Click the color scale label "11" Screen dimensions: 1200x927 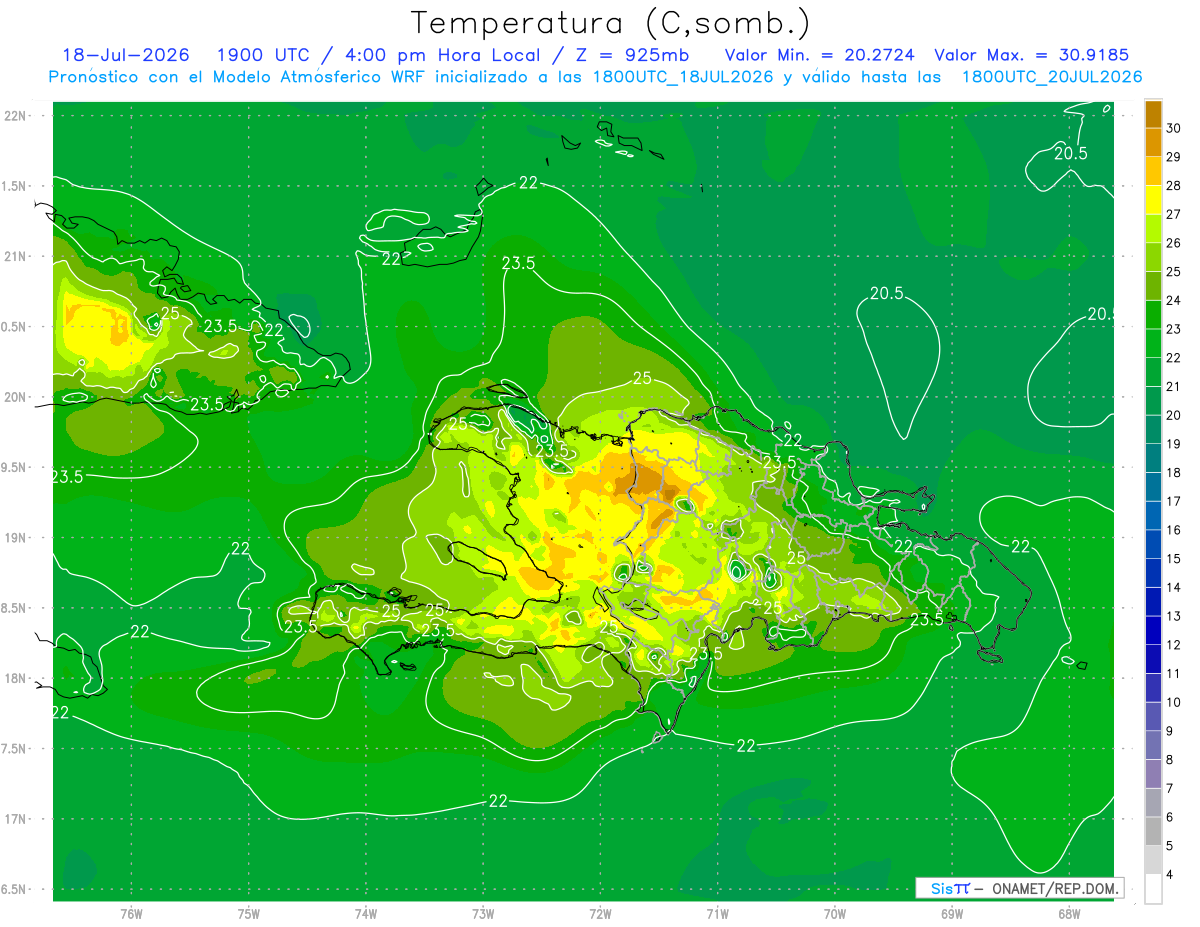(1175, 674)
